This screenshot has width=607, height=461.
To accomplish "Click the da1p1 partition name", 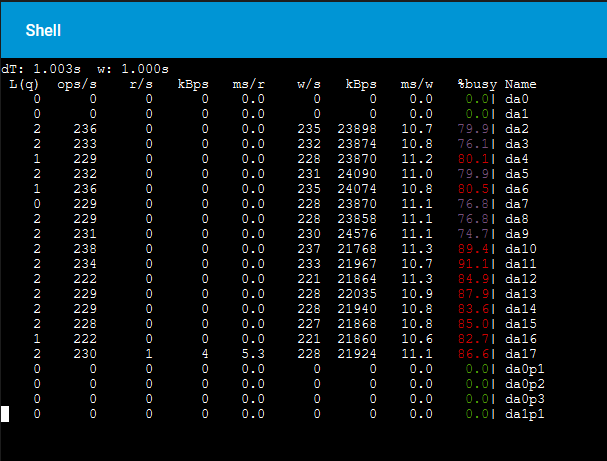I will [525, 415].
